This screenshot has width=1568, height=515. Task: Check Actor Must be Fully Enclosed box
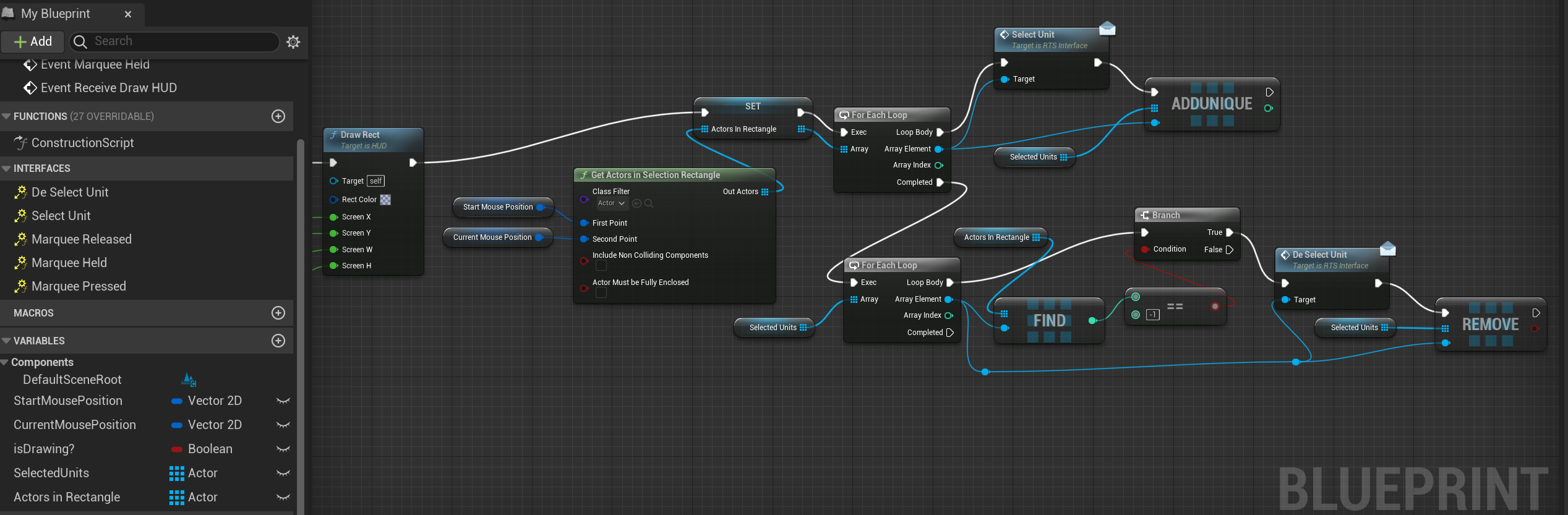(601, 293)
